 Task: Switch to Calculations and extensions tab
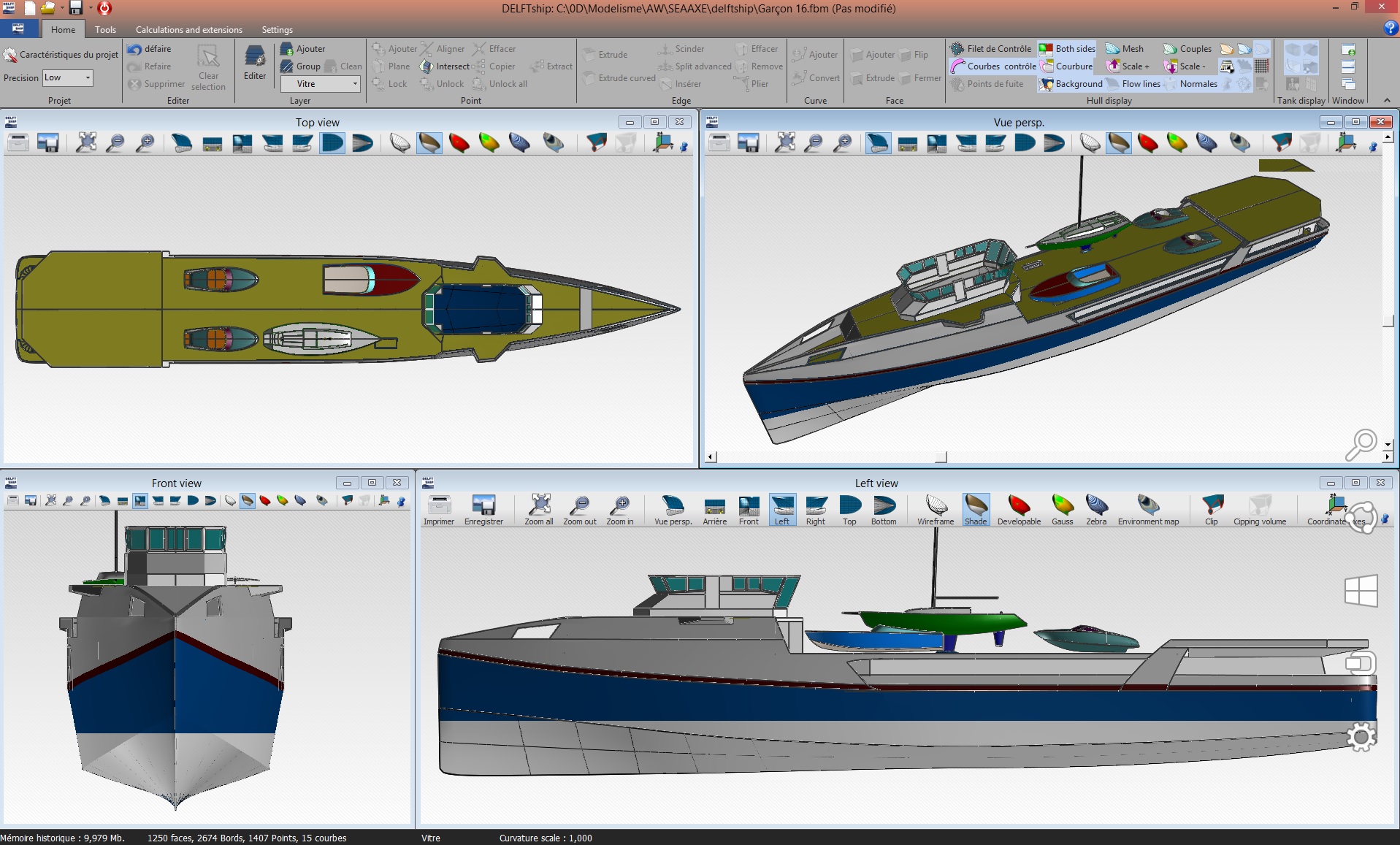pyautogui.click(x=188, y=30)
